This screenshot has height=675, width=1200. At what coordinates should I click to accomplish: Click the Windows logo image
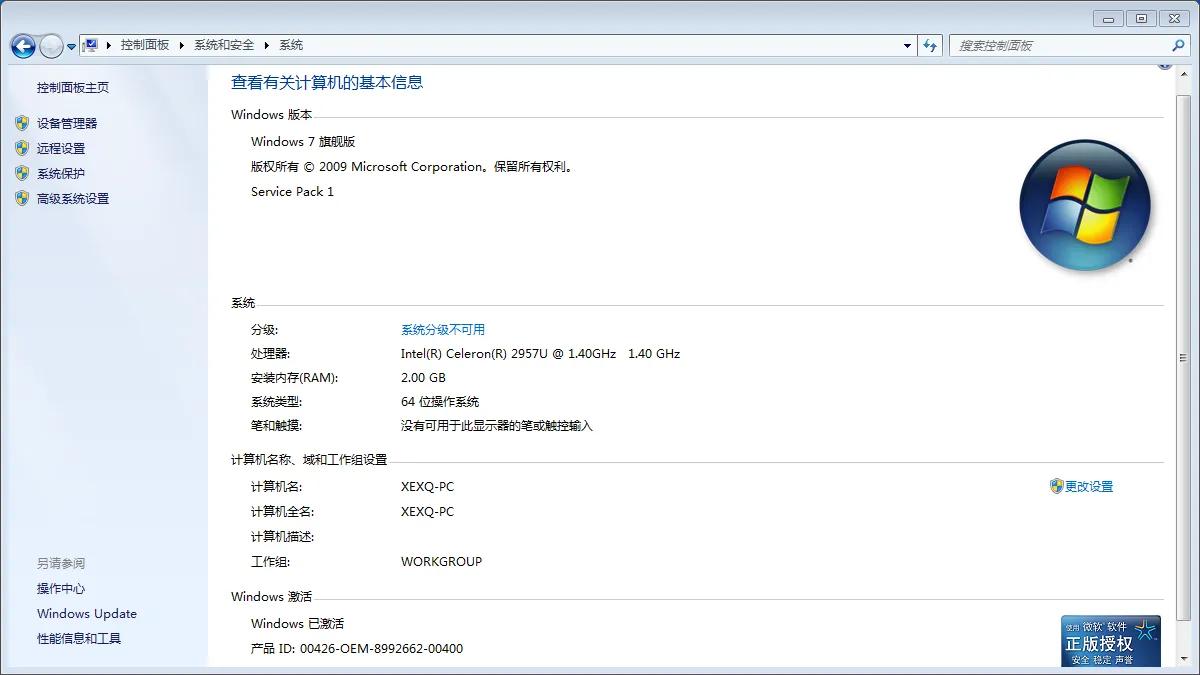[1086, 204]
